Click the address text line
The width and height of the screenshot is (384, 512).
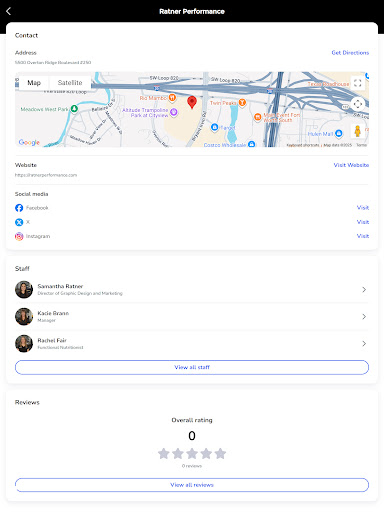[x=53, y=62]
